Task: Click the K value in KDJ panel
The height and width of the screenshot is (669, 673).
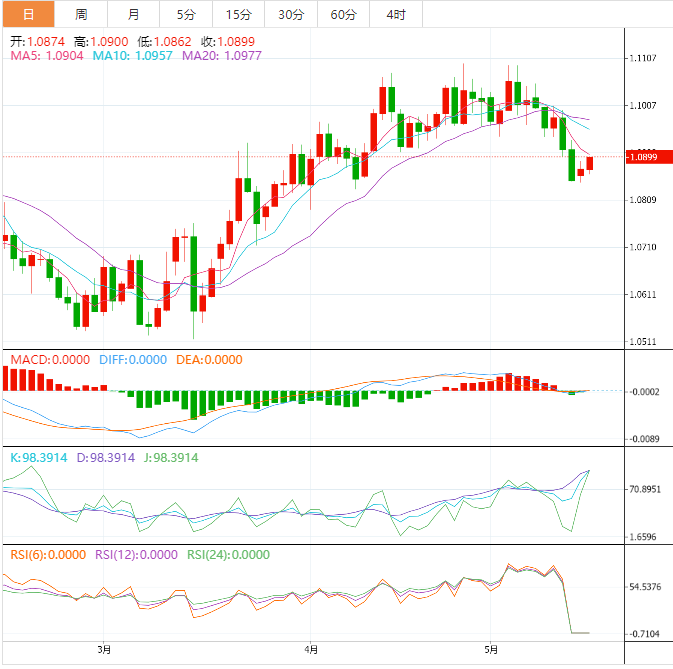Action: coord(39,457)
